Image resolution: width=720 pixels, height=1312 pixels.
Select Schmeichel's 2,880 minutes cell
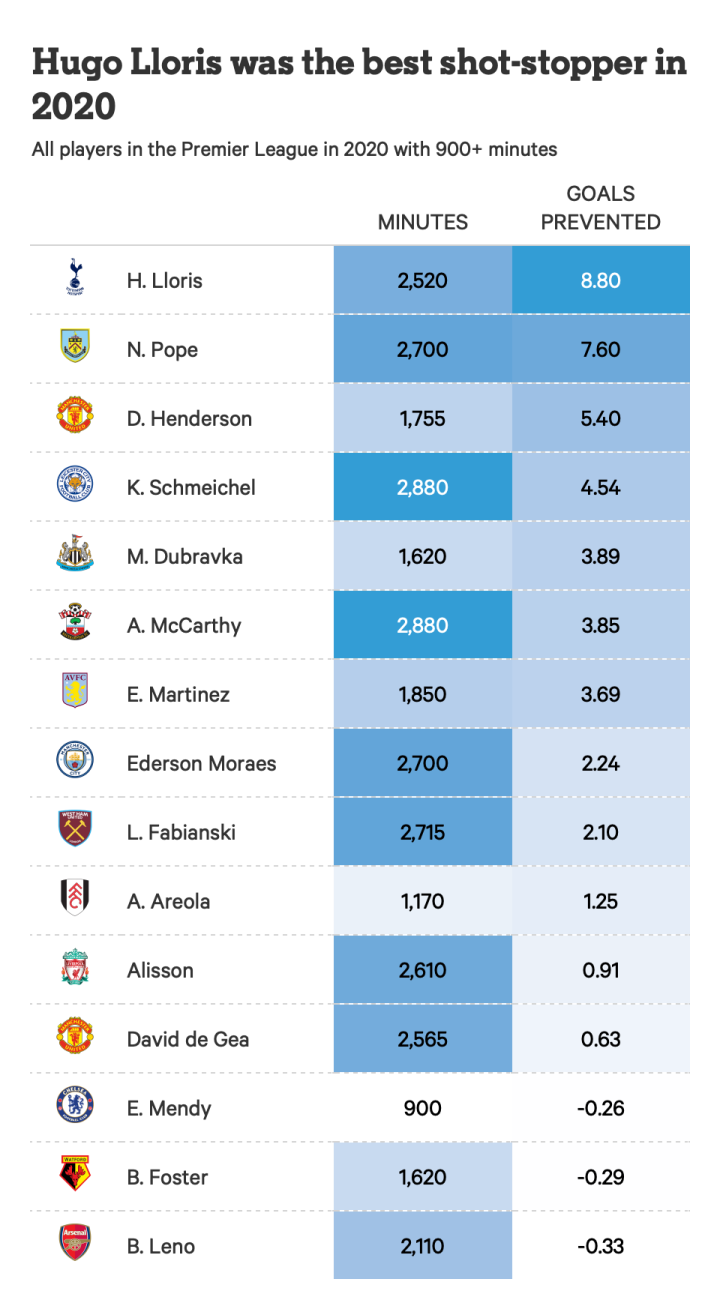(422, 487)
